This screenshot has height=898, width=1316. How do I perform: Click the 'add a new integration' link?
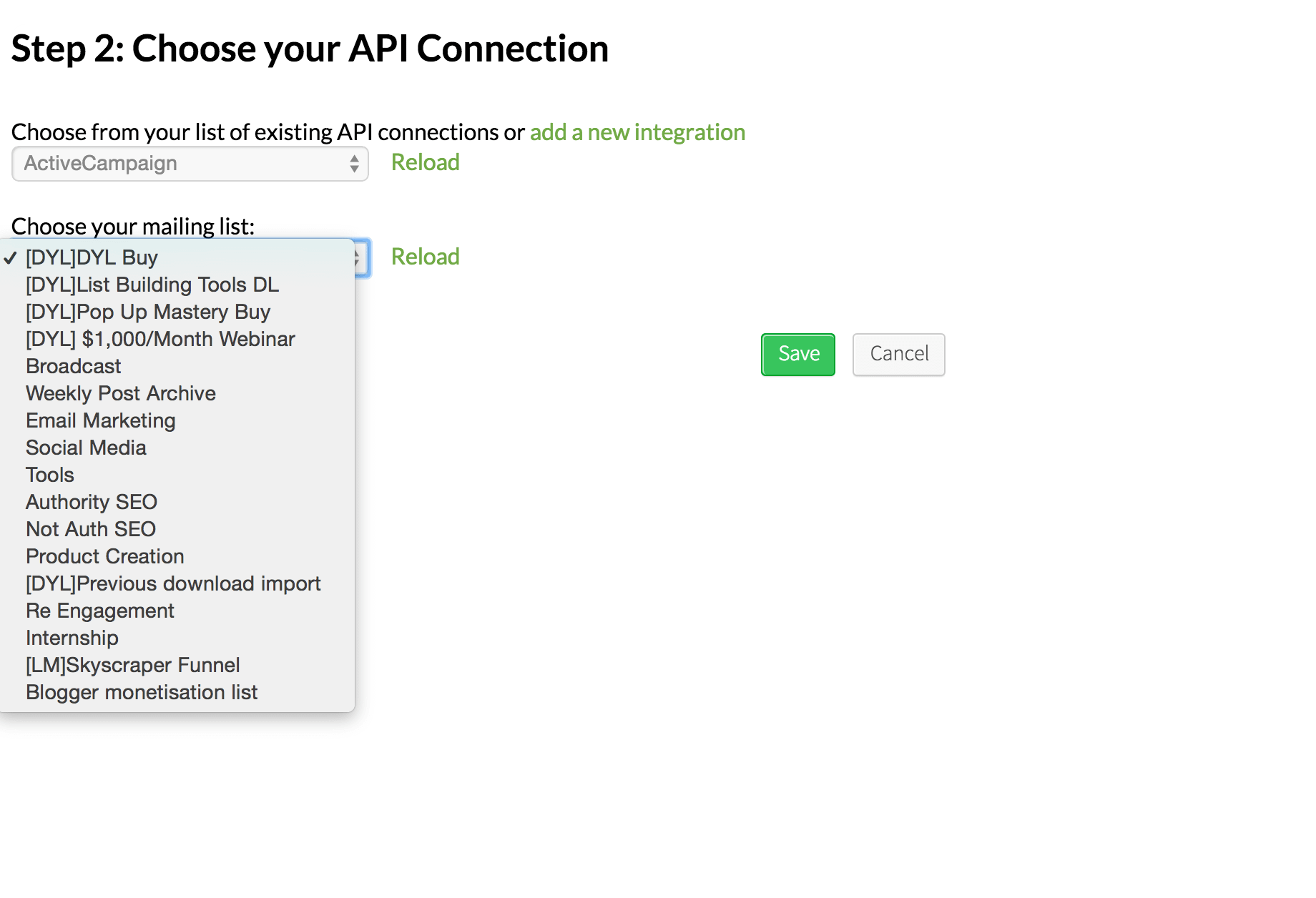point(637,132)
